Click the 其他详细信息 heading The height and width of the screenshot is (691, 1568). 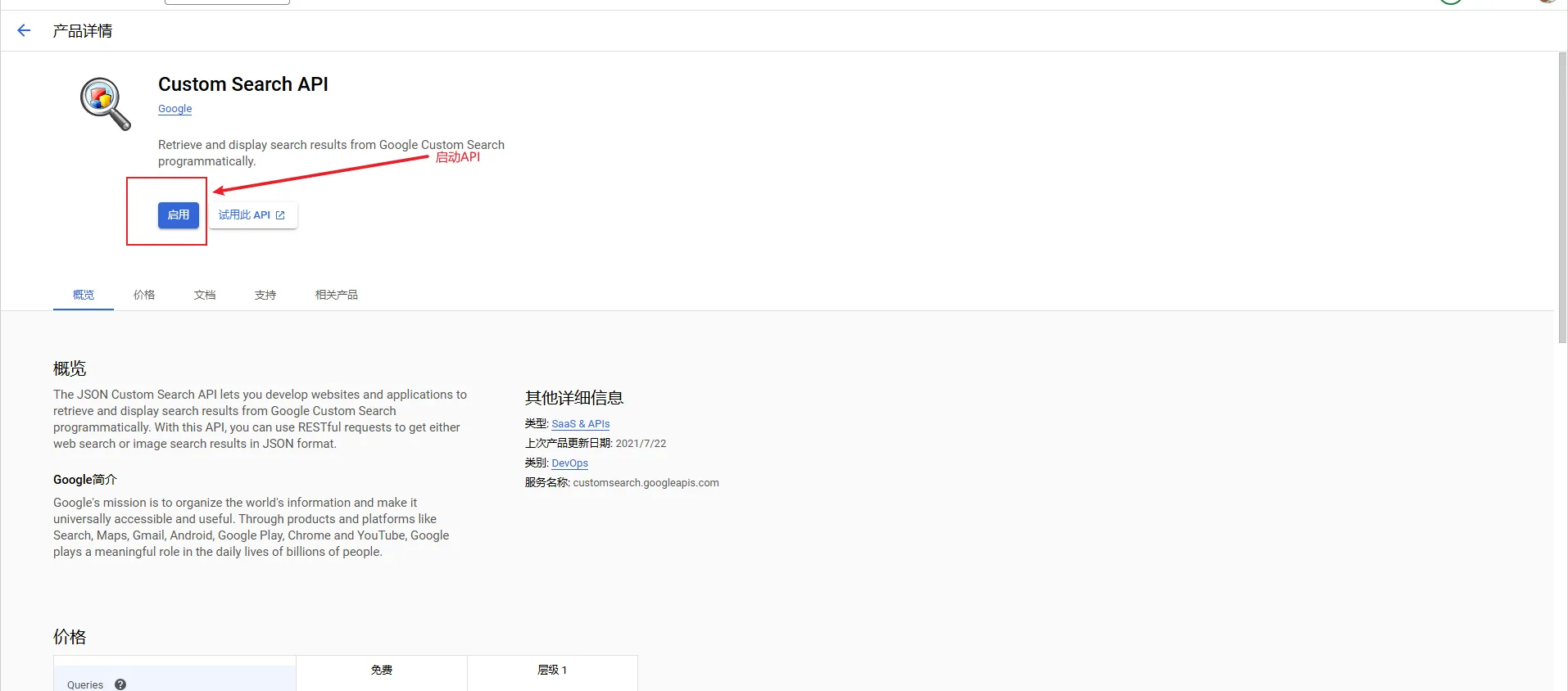point(574,398)
